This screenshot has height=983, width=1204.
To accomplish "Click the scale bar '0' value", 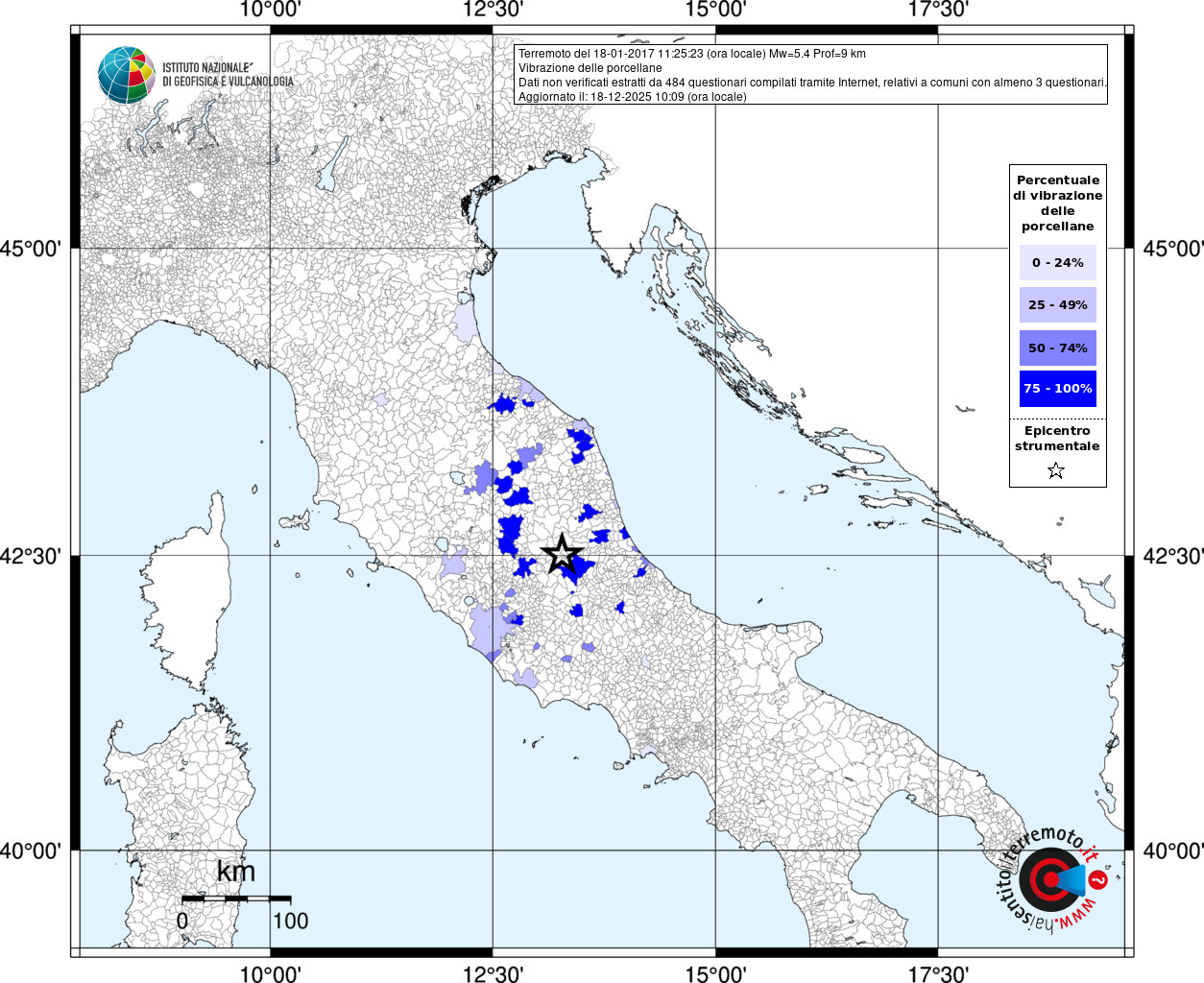I will 182,922.
